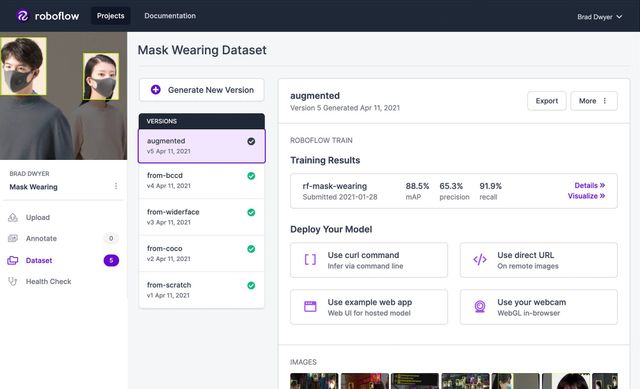
Task: Click the Mask Wearing Dataset heading
Action: (202, 50)
